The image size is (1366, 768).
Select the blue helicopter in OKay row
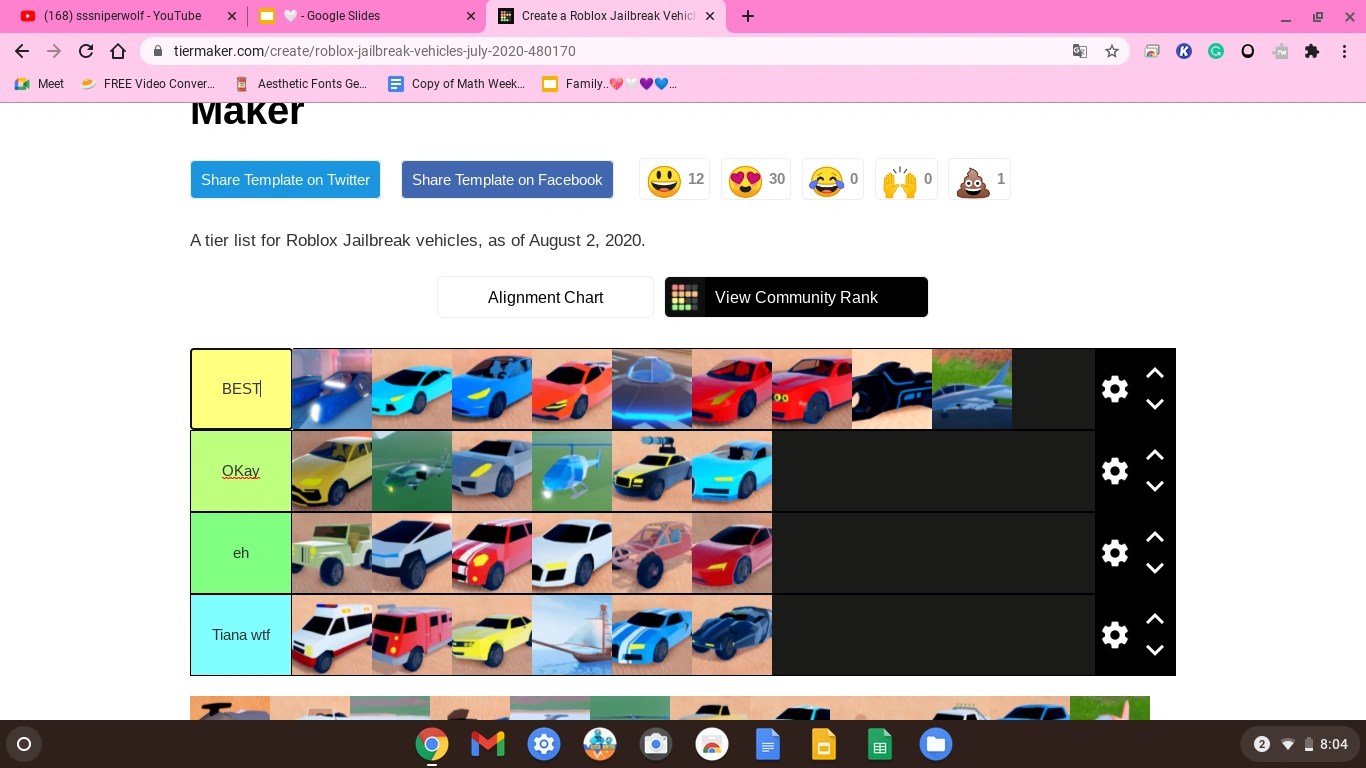(x=572, y=471)
